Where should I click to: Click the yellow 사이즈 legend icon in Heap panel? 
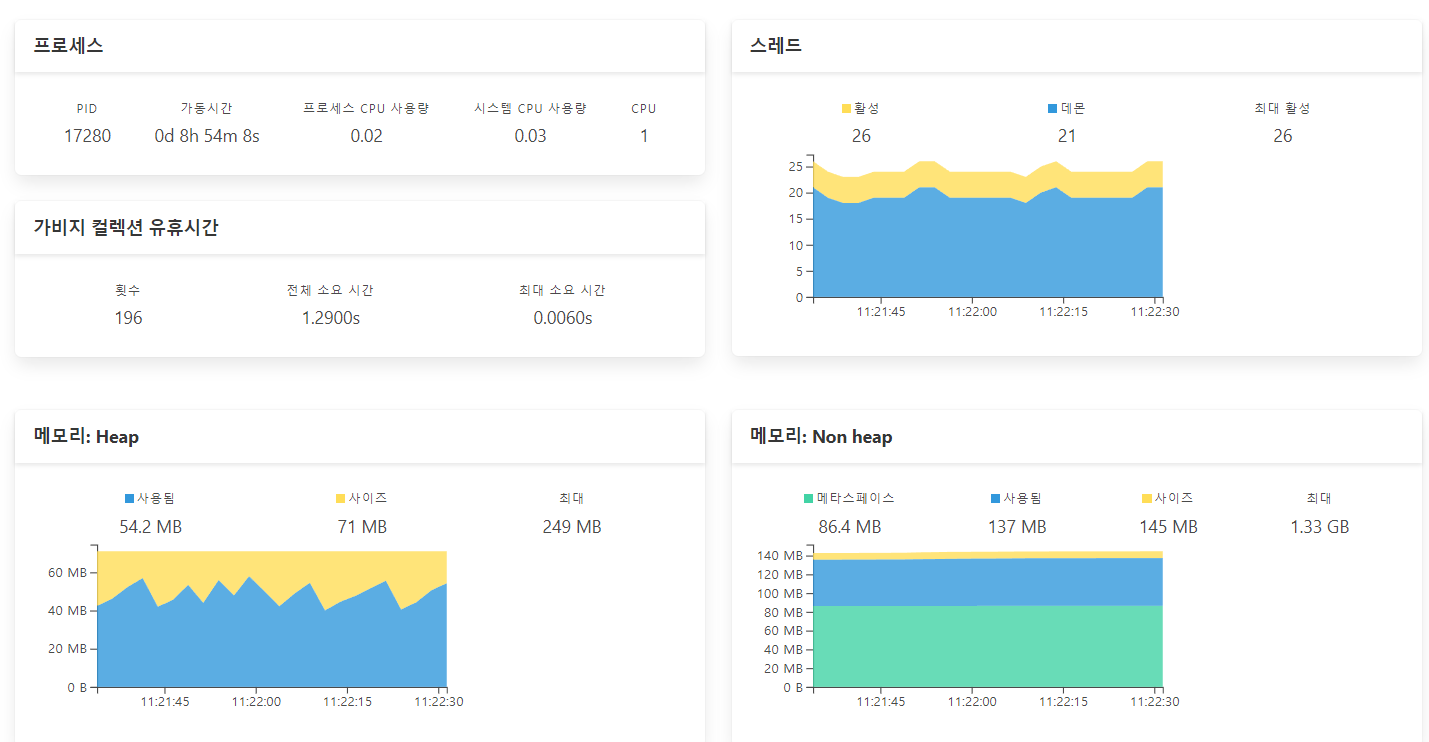coord(340,497)
